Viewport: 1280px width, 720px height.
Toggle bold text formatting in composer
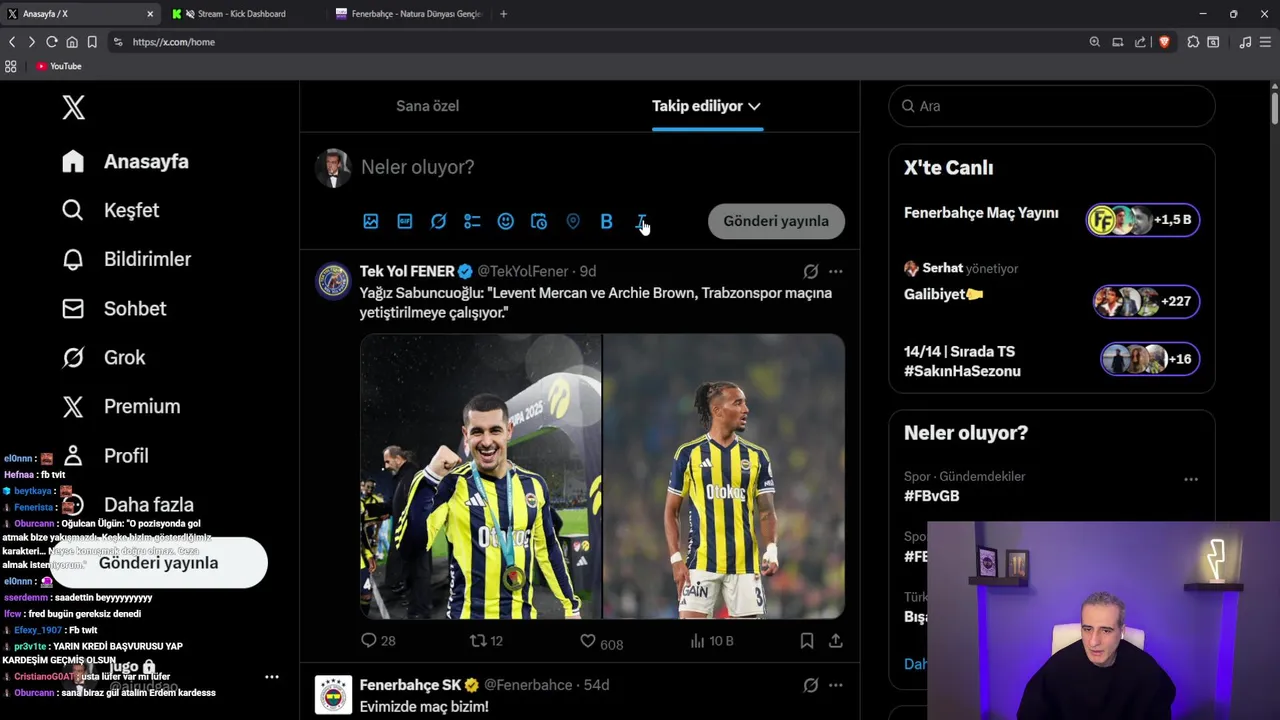(606, 222)
